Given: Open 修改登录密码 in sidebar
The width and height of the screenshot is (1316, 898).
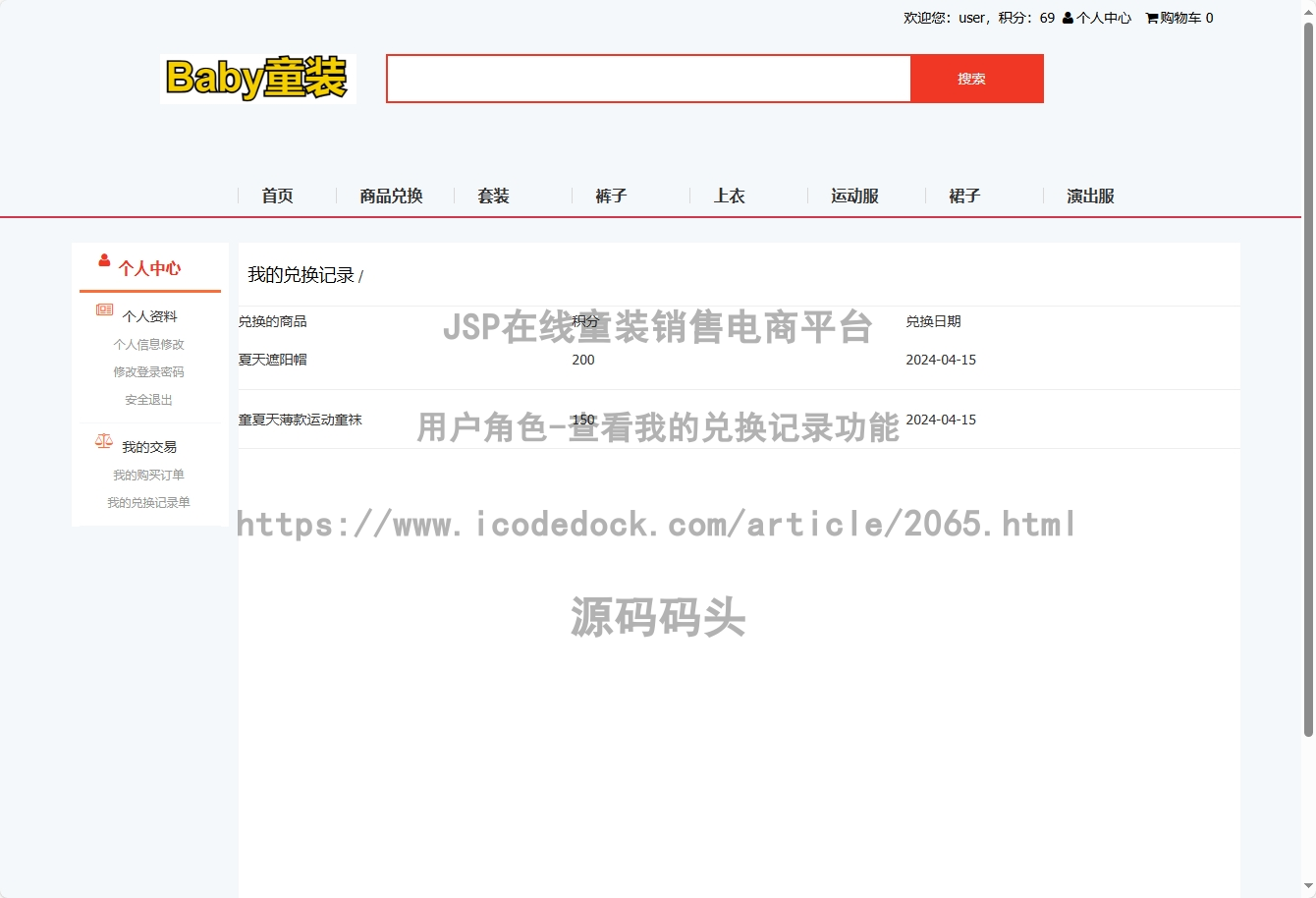Looking at the screenshot, I should pyautogui.click(x=148, y=371).
